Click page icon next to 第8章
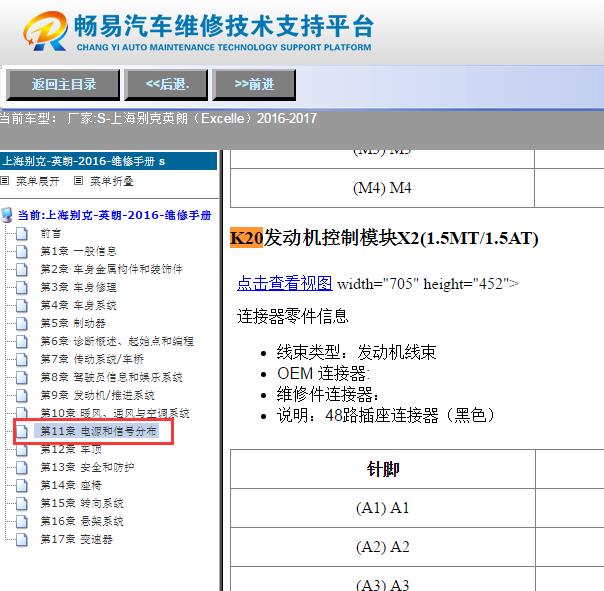The width and height of the screenshot is (604, 591). [22, 377]
